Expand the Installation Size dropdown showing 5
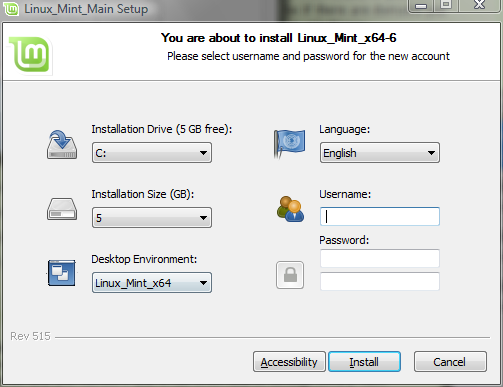This screenshot has width=503, height=387. point(152,218)
